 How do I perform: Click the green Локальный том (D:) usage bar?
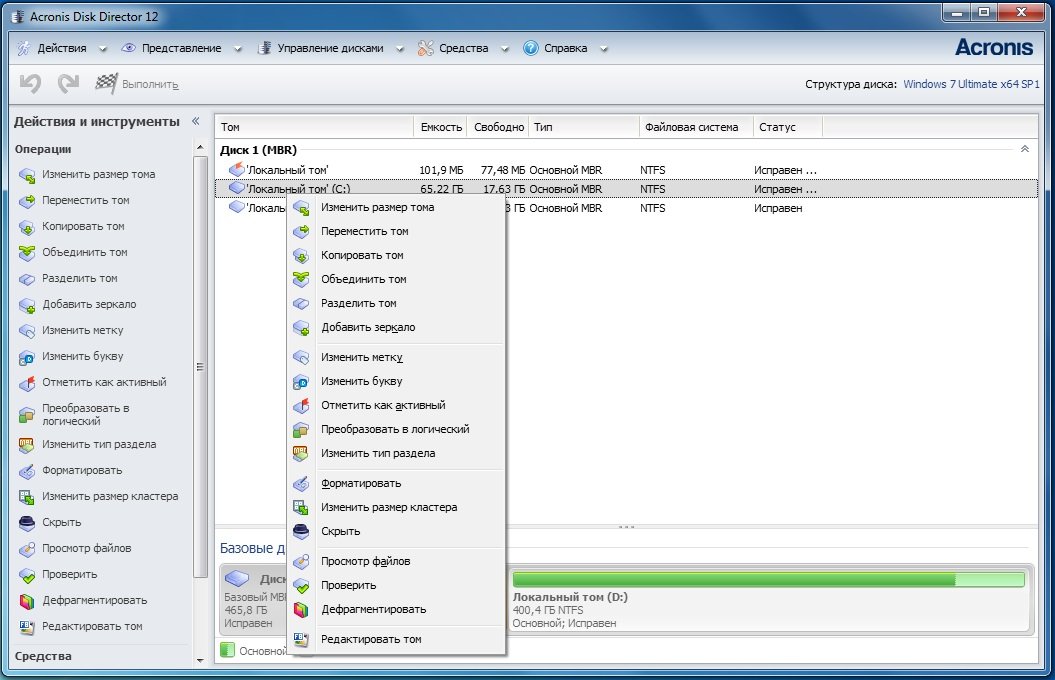(x=767, y=579)
